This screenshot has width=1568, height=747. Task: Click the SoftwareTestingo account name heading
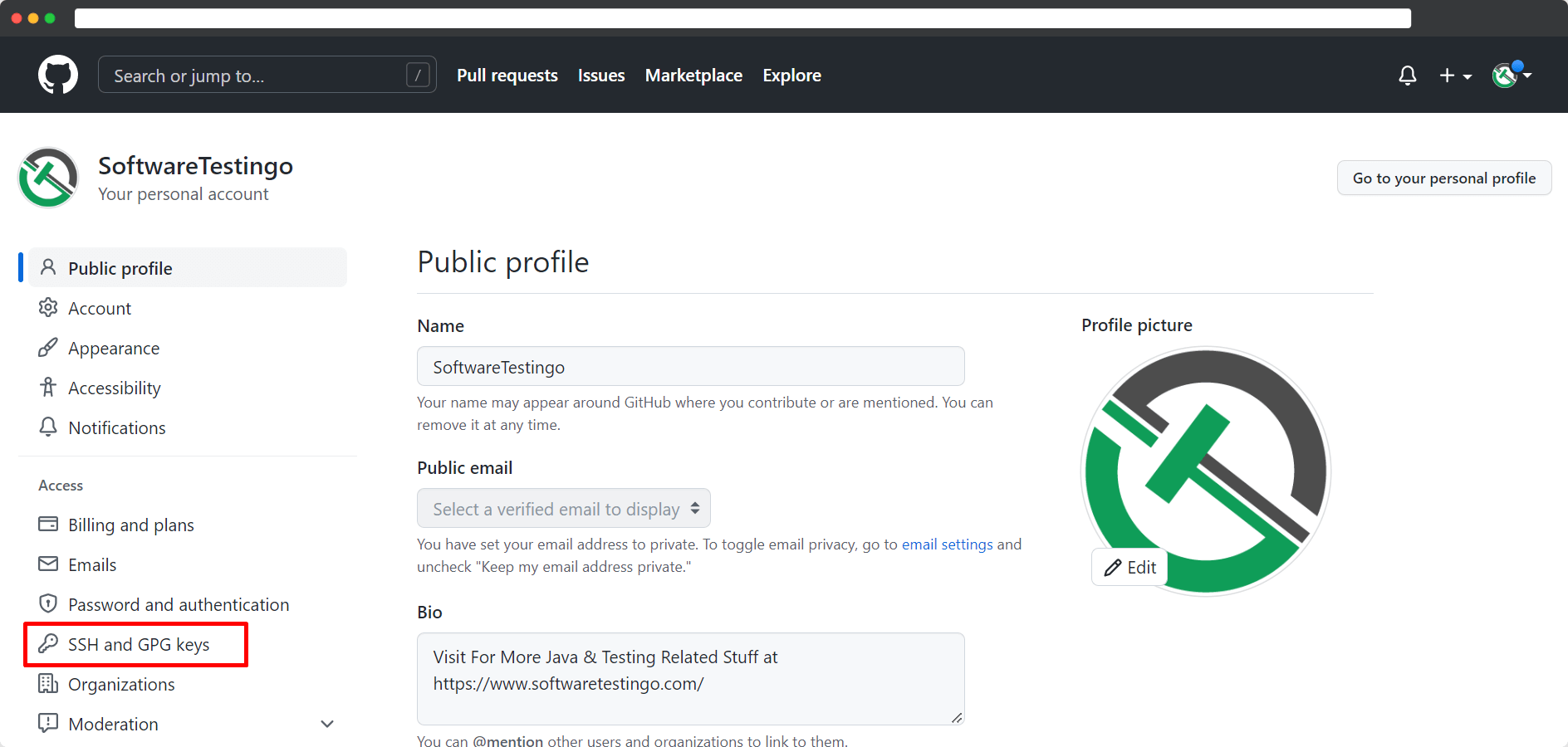tap(196, 166)
